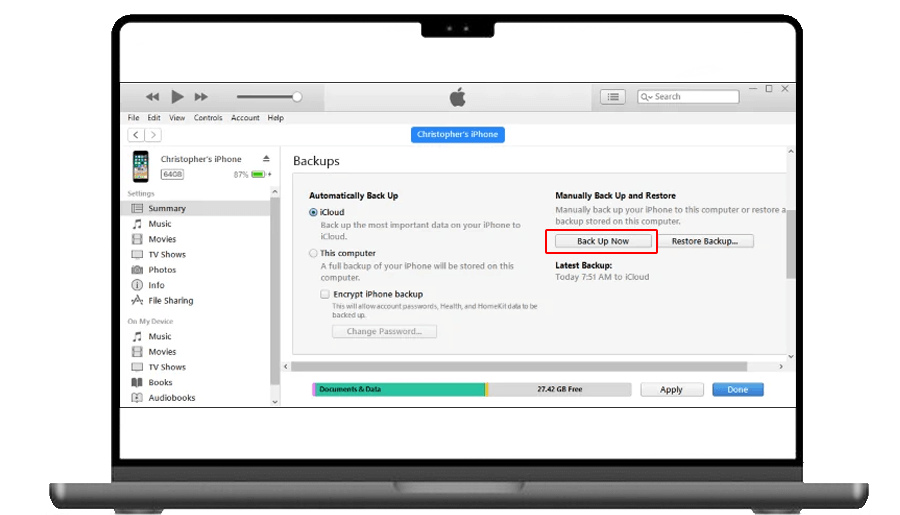Focus the Search field
The width and height of the screenshot is (900, 515).
[x=688, y=96]
